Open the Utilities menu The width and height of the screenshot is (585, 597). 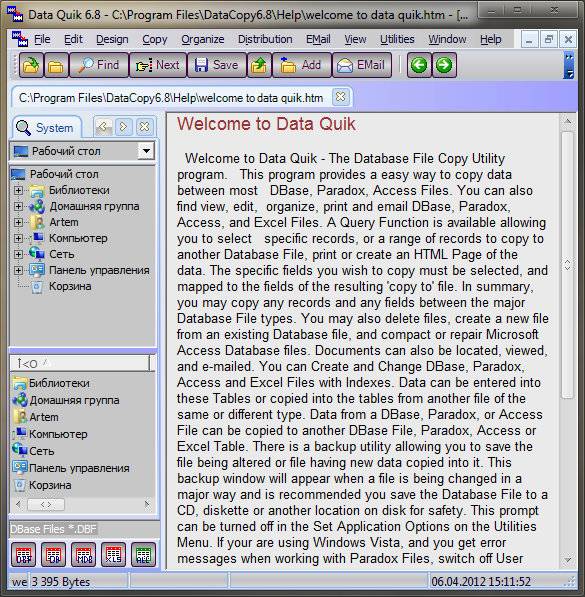click(x=397, y=39)
